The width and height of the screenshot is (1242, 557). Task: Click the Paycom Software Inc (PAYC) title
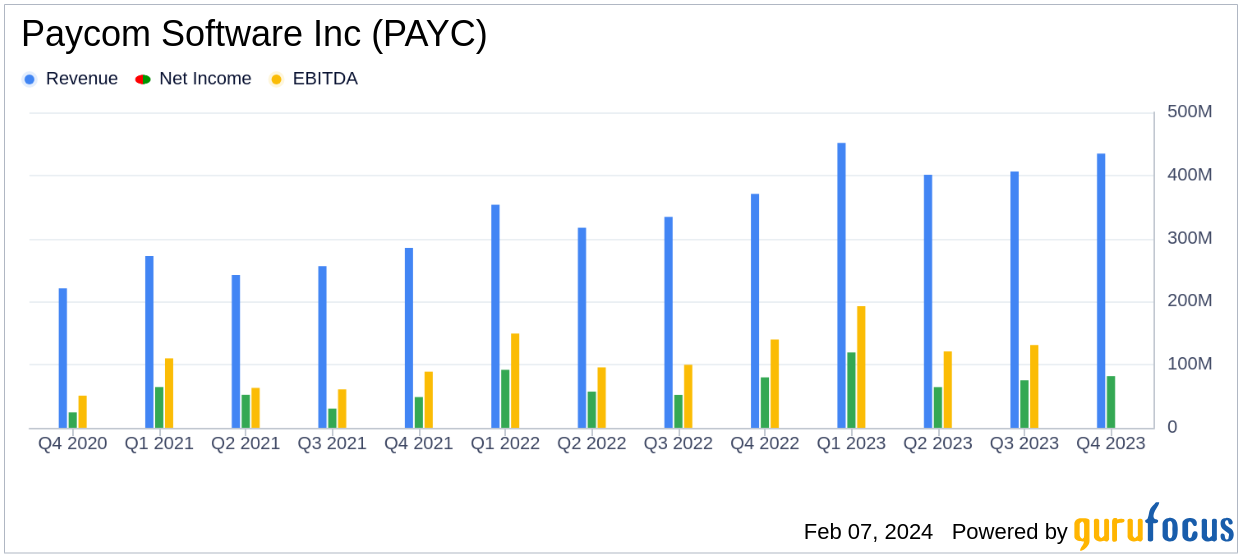coord(254,34)
